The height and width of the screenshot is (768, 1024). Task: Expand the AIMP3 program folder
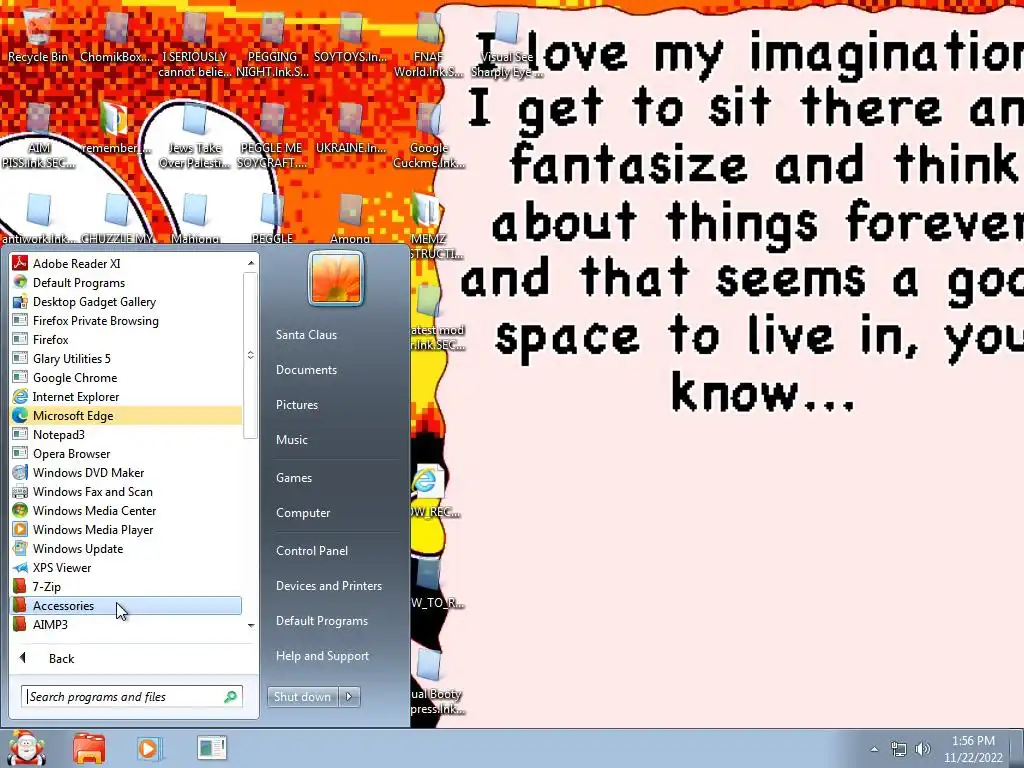tap(126, 624)
